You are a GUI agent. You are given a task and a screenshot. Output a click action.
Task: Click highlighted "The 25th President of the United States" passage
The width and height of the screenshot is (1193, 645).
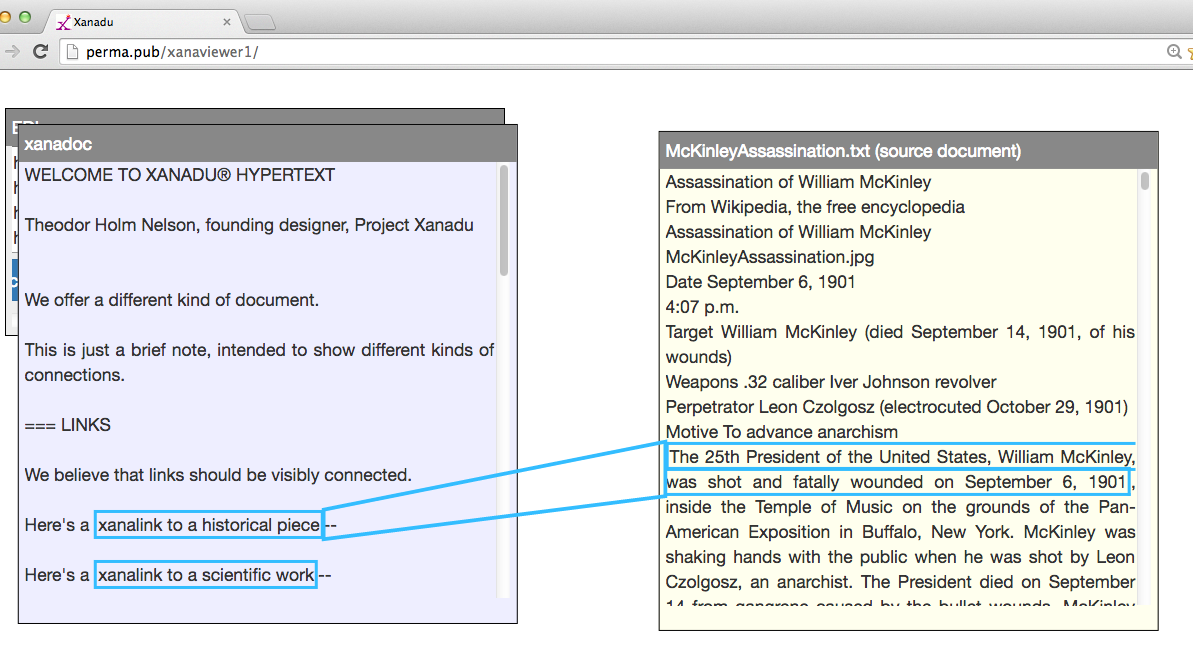pyautogui.click(x=901, y=469)
